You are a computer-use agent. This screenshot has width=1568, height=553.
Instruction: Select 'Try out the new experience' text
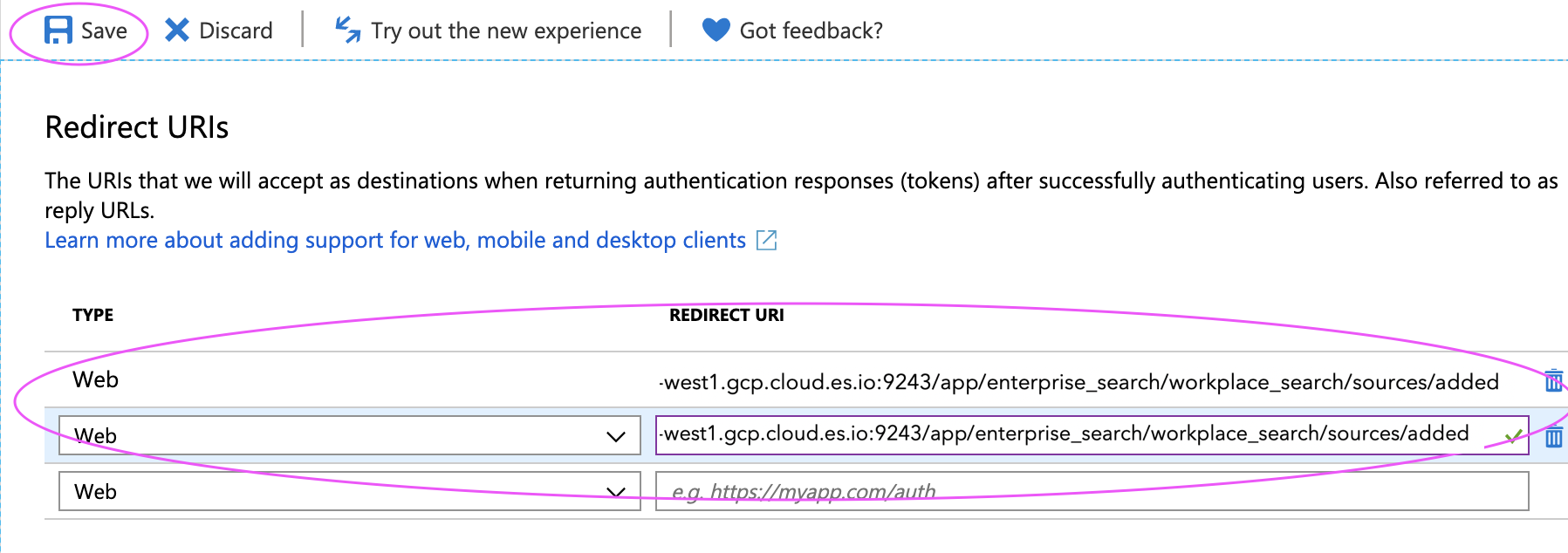point(506,31)
